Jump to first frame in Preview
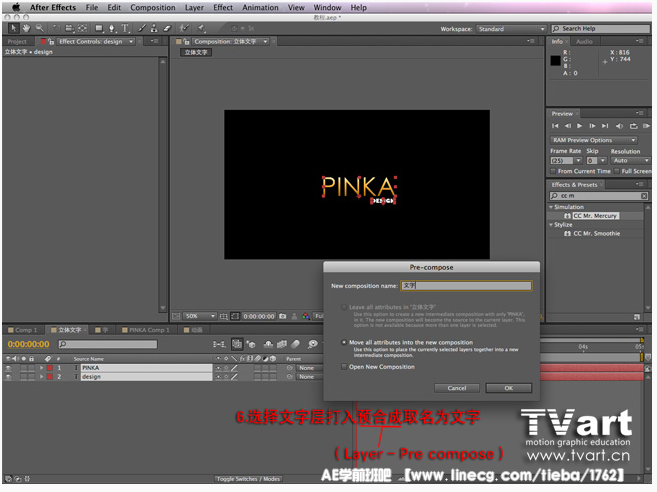The width and height of the screenshot is (657, 492). coord(555,126)
